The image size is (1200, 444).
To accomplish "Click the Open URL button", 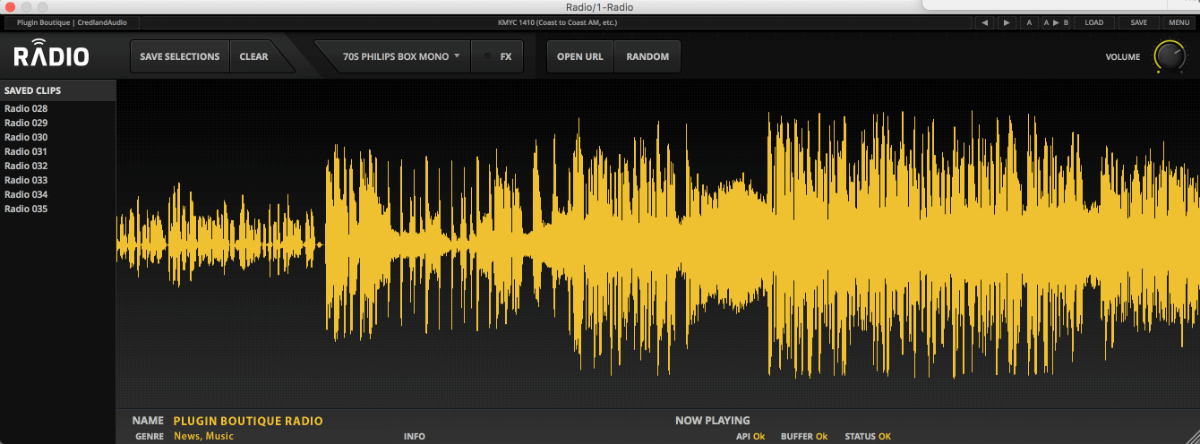I will (x=580, y=57).
